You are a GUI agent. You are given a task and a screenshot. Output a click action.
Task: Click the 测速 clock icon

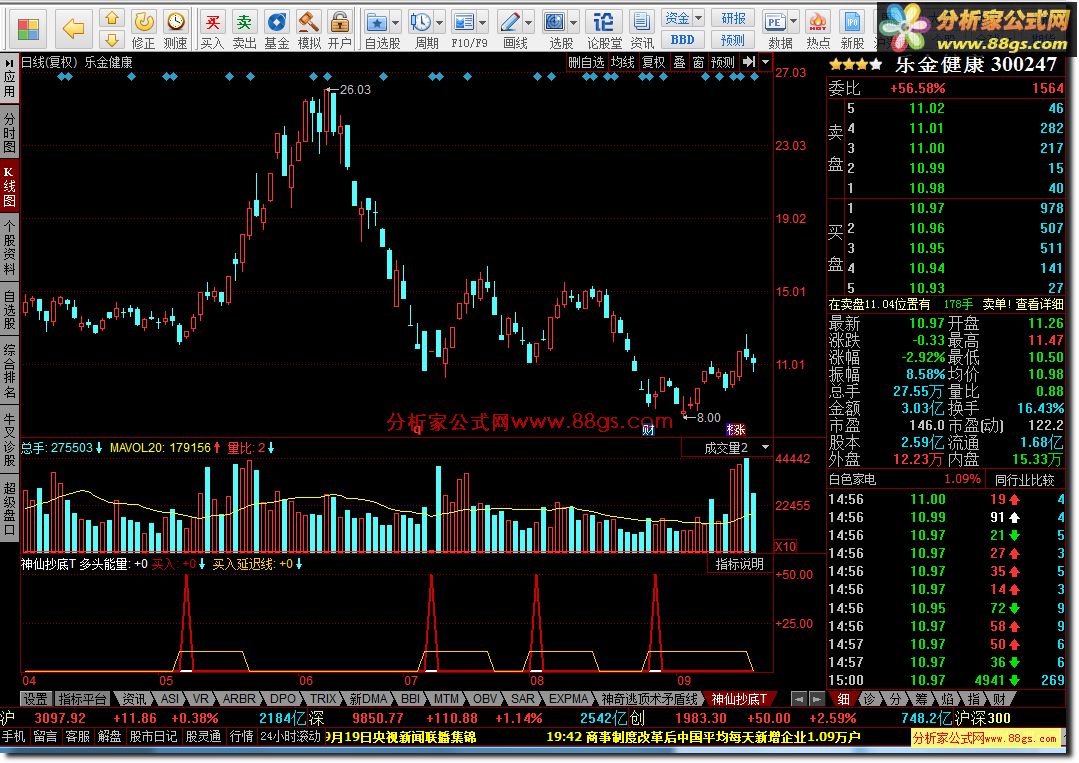coord(175,23)
